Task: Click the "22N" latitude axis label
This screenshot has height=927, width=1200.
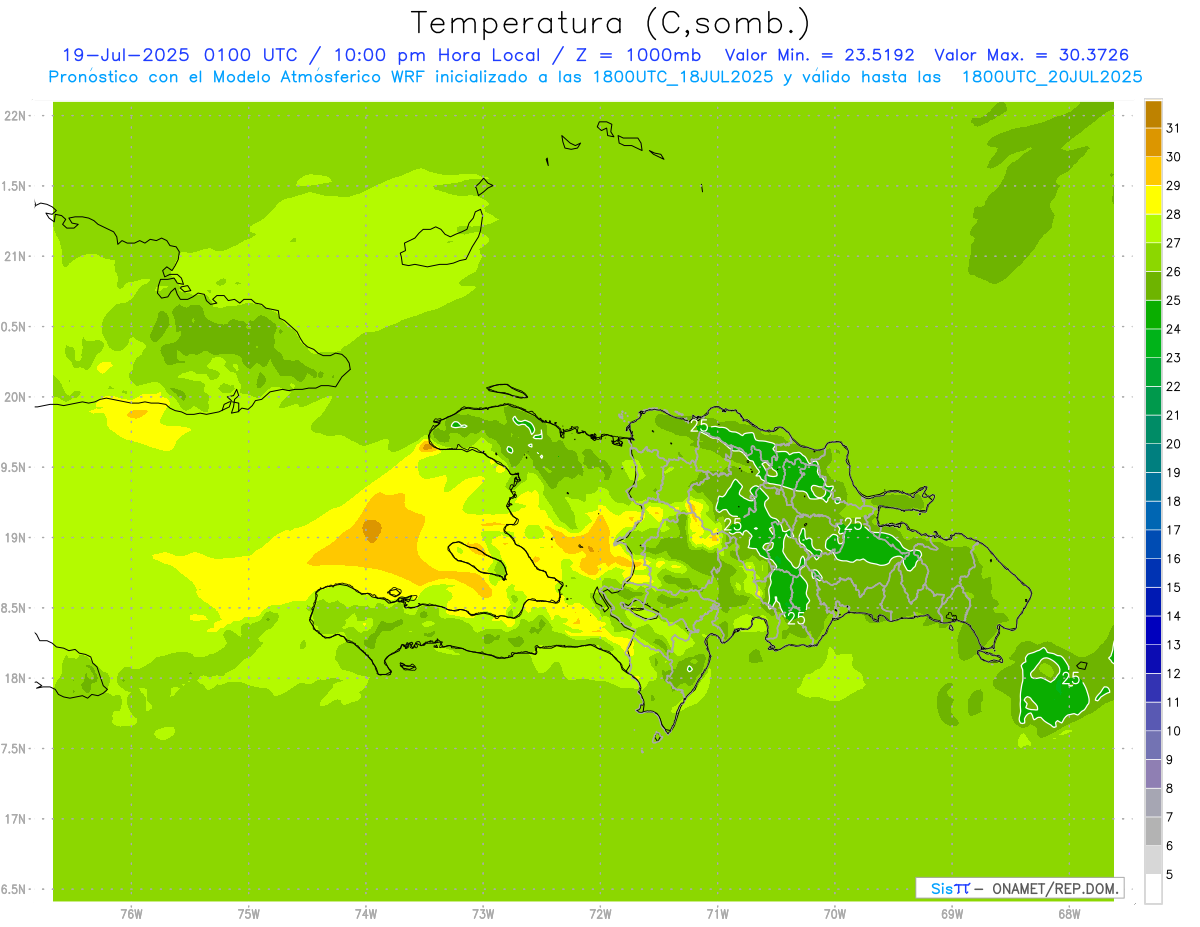Action: 14,116
